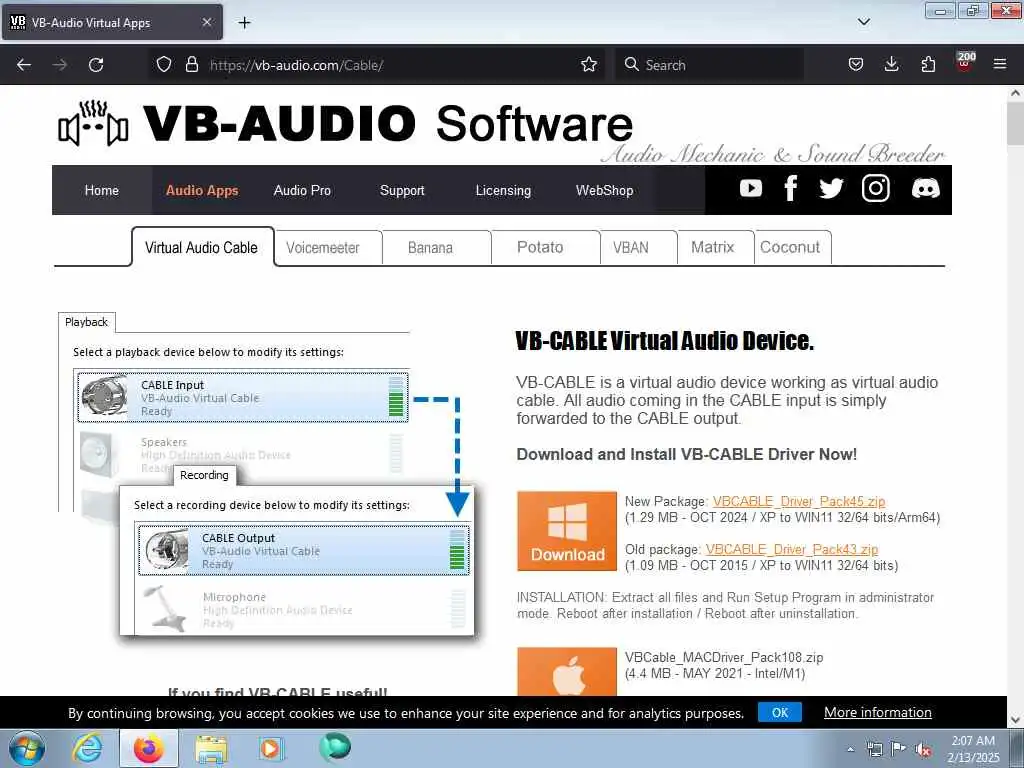
Task: Open the Support menu item
Action: [x=402, y=190]
